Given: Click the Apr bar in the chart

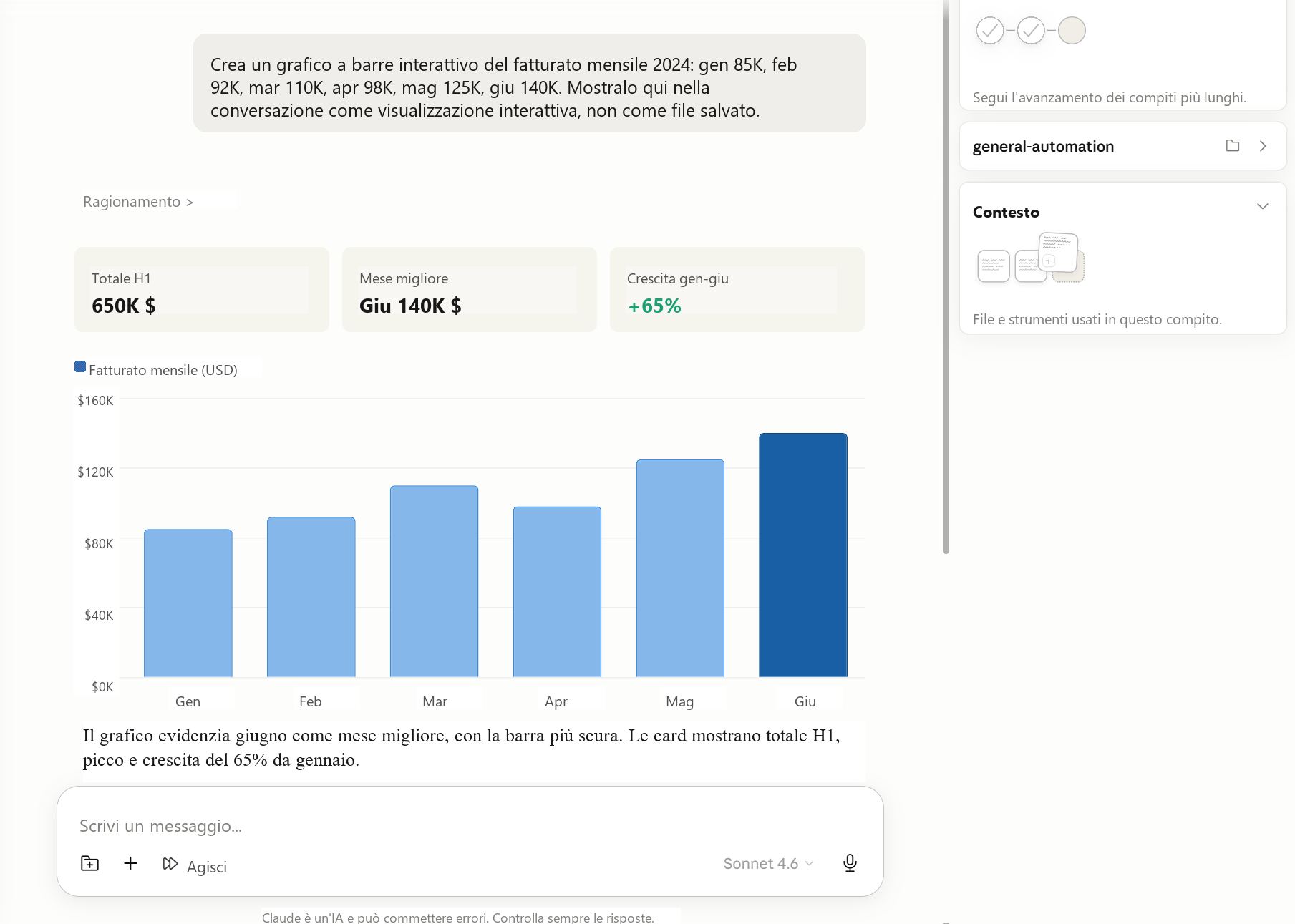Looking at the screenshot, I should tap(557, 591).
